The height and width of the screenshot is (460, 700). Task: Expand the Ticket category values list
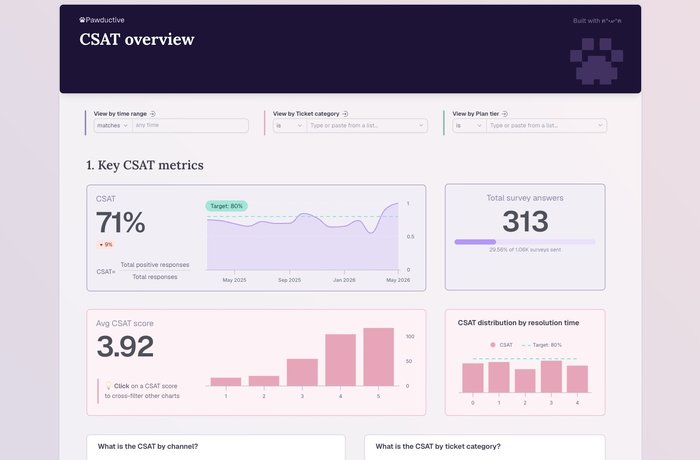pyautogui.click(x=421, y=125)
